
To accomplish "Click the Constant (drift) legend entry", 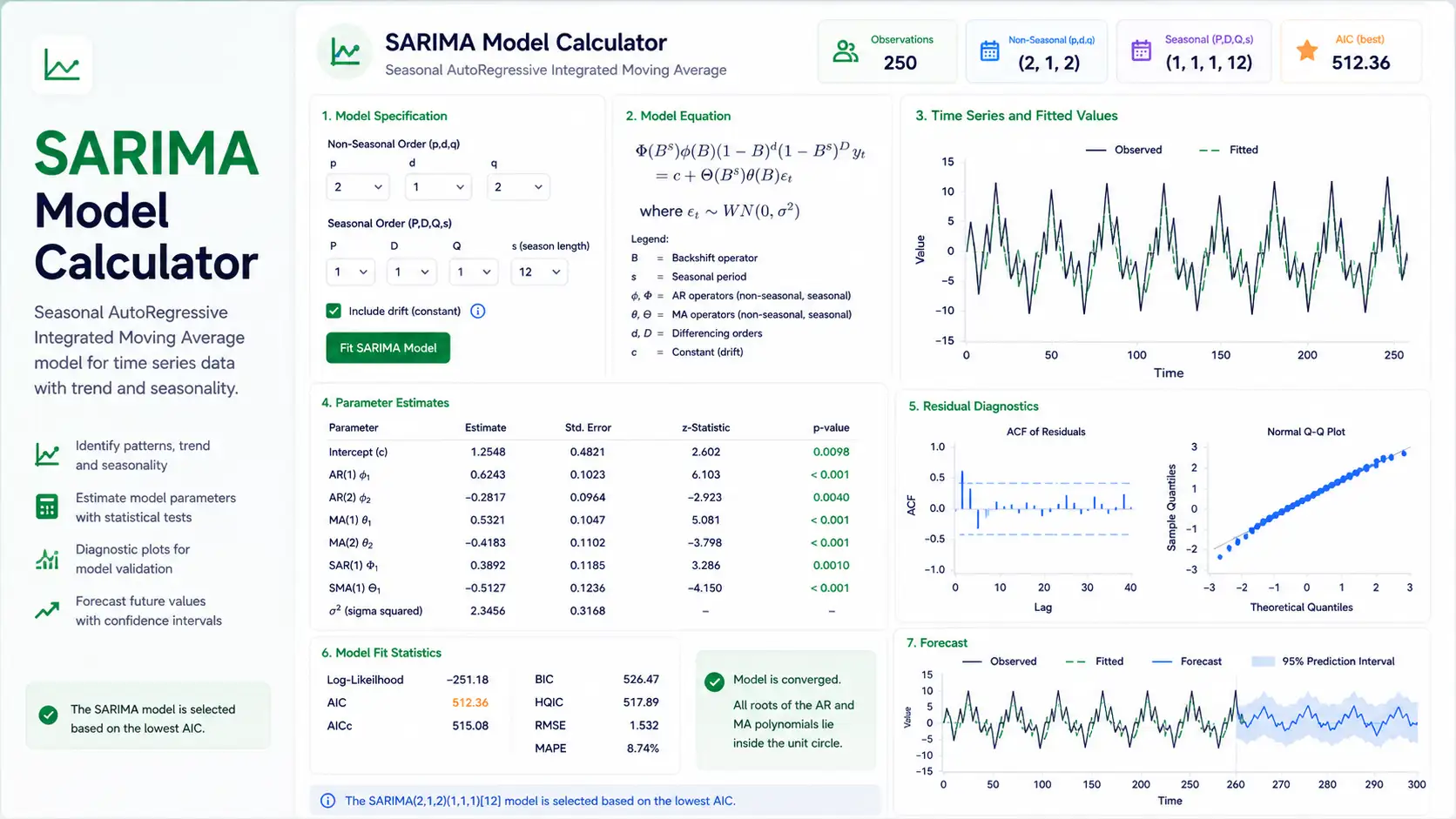I will pyautogui.click(x=687, y=352).
